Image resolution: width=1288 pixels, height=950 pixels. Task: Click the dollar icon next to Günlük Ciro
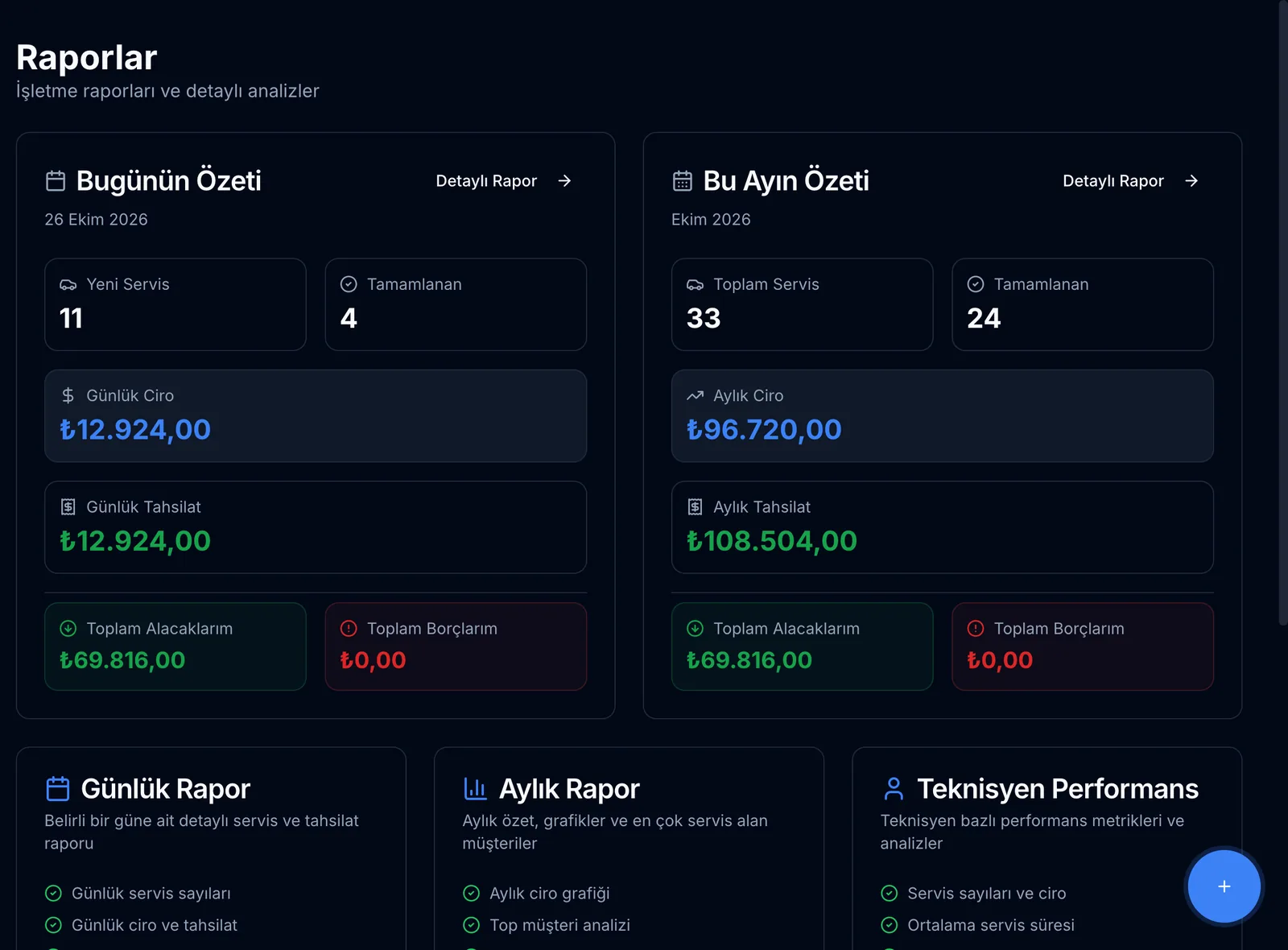click(x=68, y=395)
